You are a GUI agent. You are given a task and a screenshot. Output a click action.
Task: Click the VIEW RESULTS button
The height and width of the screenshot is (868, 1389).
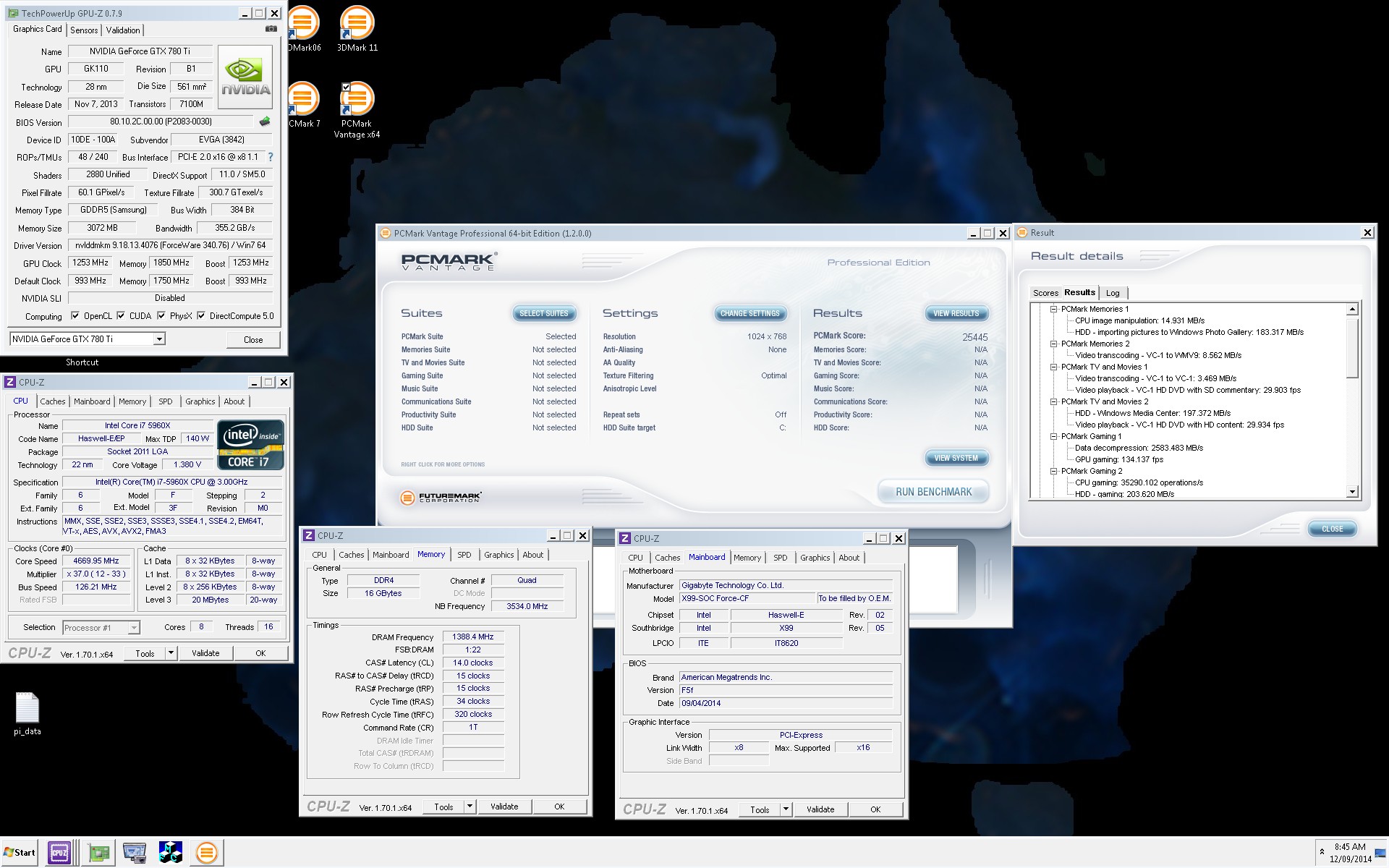pyautogui.click(x=956, y=313)
